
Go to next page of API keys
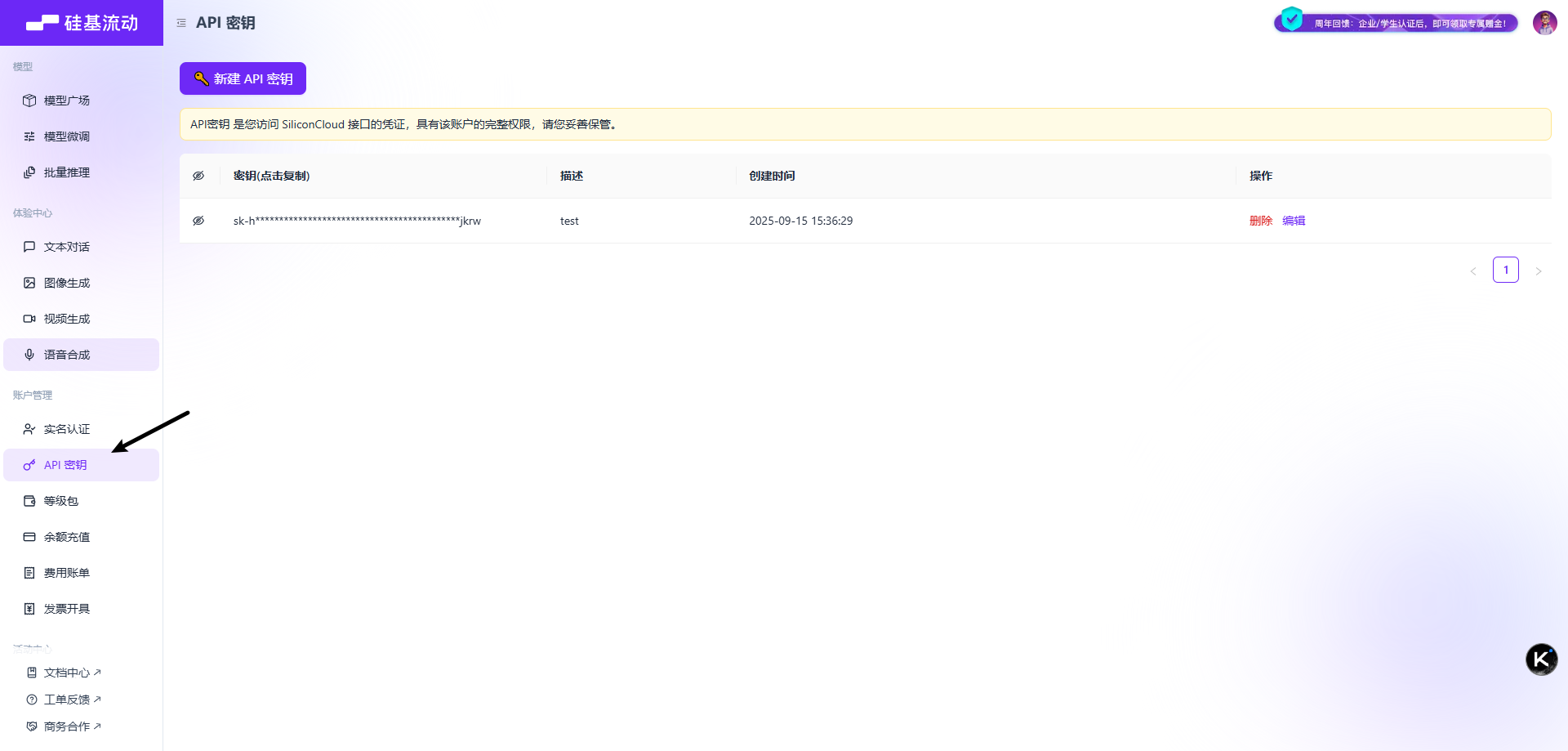pos(1538,270)
